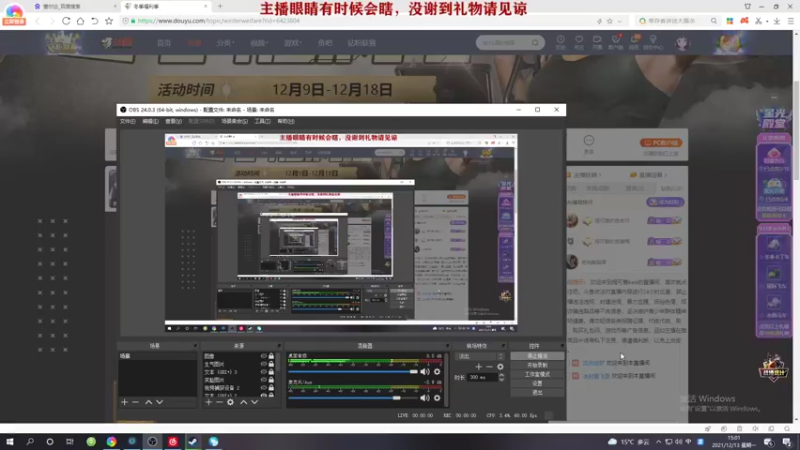Open Task View on taskbar

[x=69, y=442]
